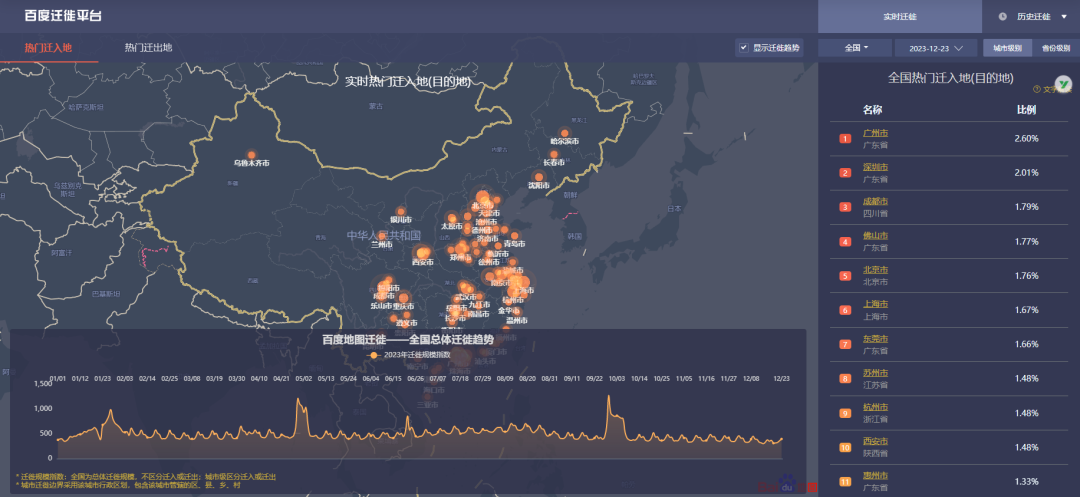Image resolution: width=1080 pixels, height=497 pixels.
Task: Click the 06/26 date label on the chart
Action: coord(415,378)
